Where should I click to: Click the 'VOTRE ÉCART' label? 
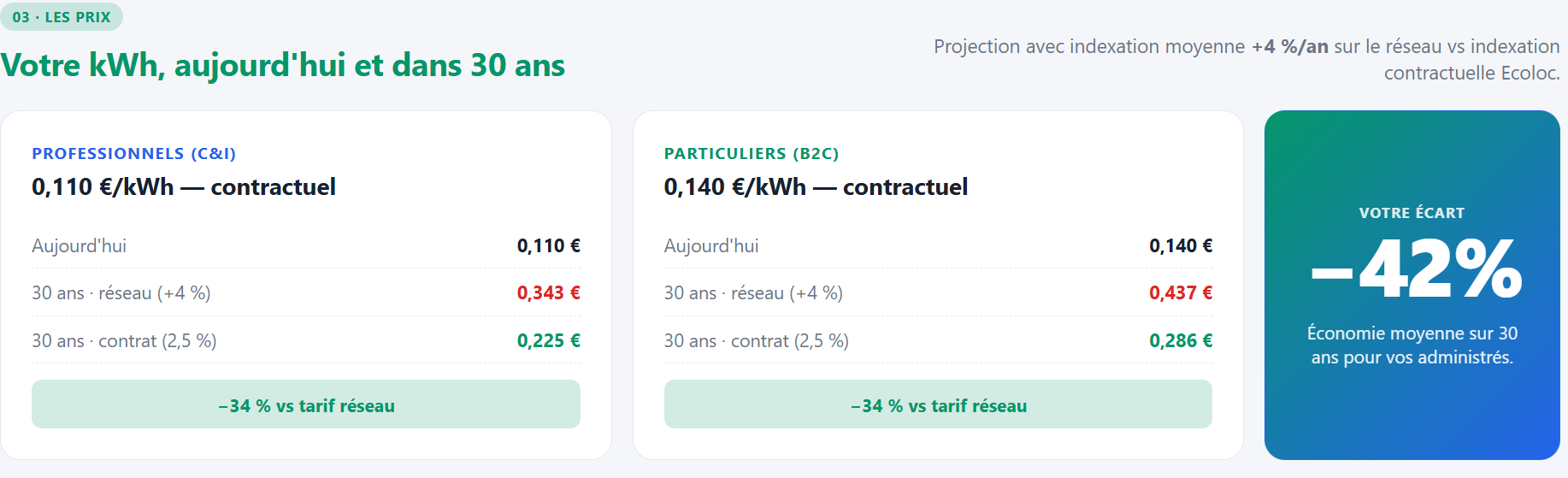[x=1412, y=213]
